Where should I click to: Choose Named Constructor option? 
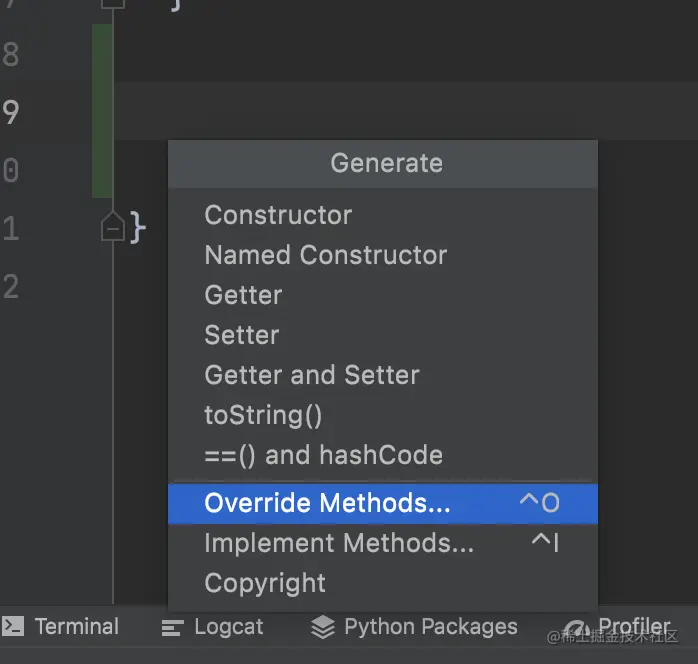coord(383,255)
